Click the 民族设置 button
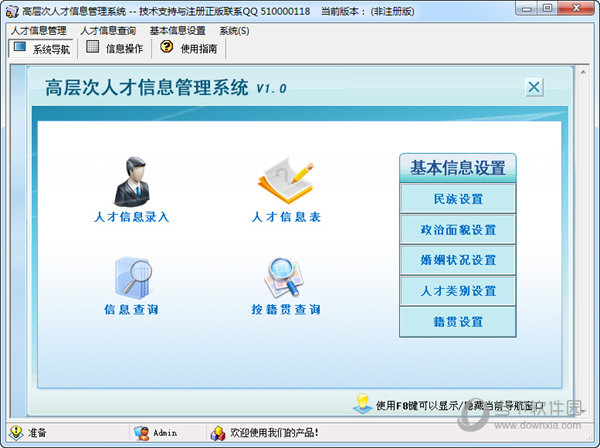Screen dimensions: 600x448 (458, 199)
